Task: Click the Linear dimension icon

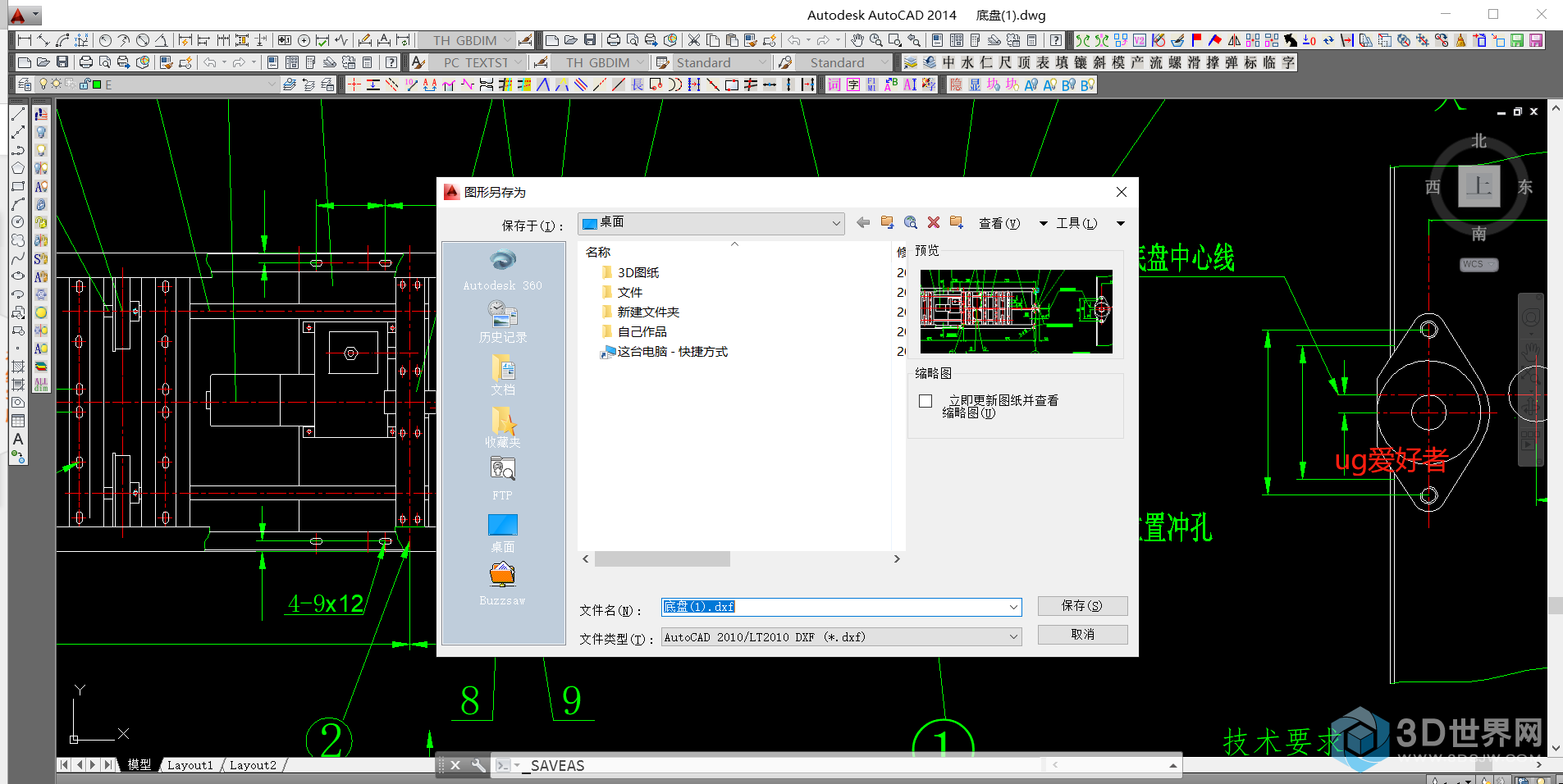Action: point(25,40)
